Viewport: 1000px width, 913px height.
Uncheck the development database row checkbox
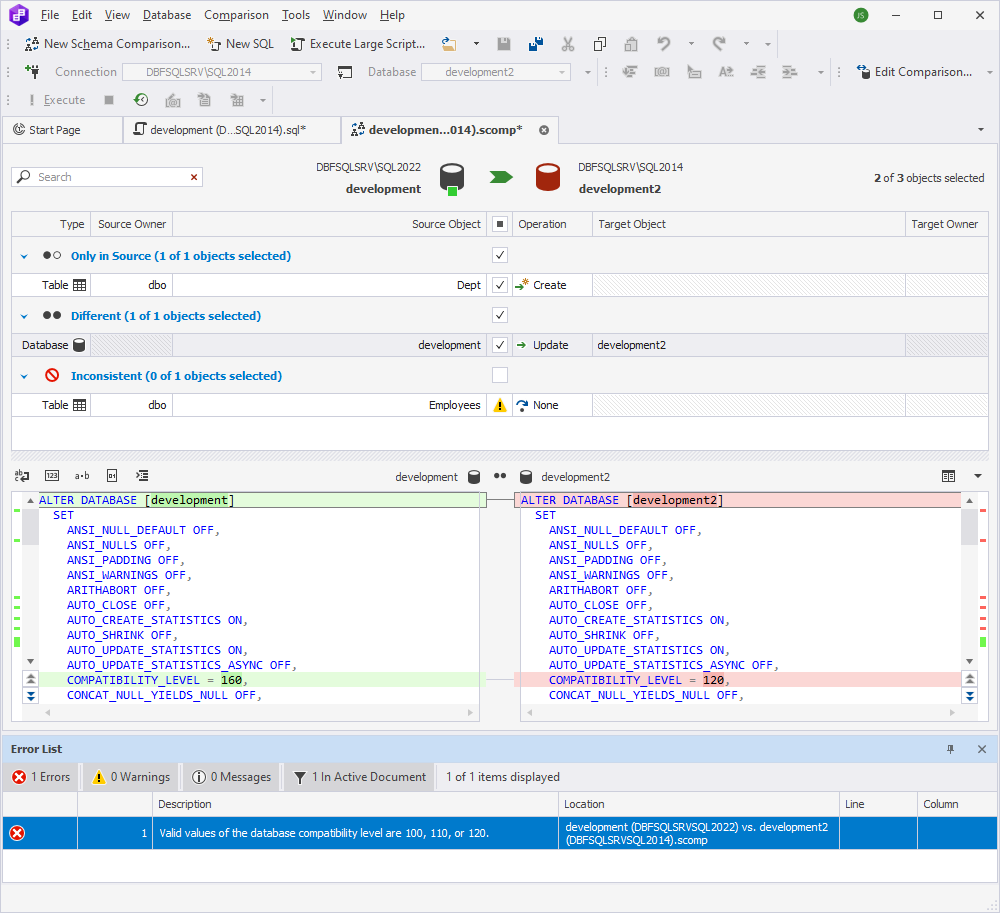click(x=500, y=345)
